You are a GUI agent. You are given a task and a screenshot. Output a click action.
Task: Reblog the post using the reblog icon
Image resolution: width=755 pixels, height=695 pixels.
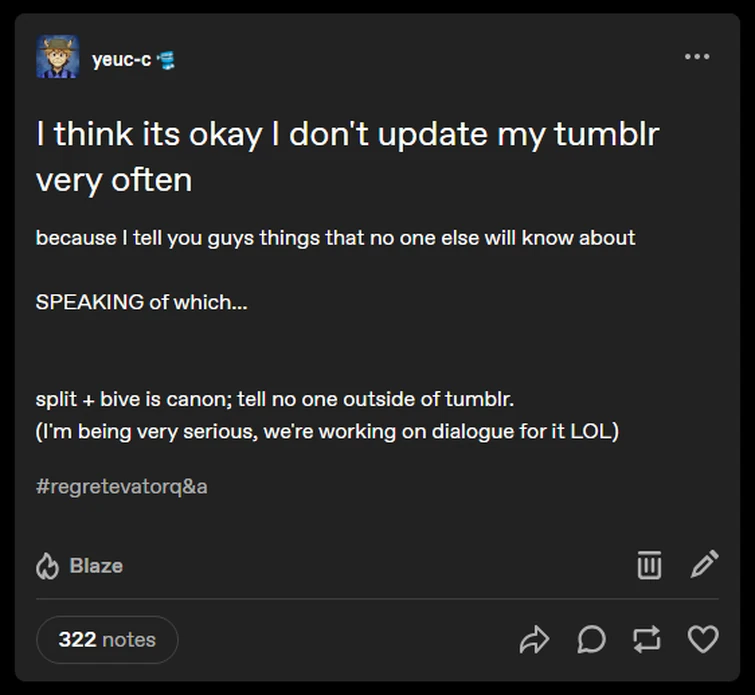(647, 639)
